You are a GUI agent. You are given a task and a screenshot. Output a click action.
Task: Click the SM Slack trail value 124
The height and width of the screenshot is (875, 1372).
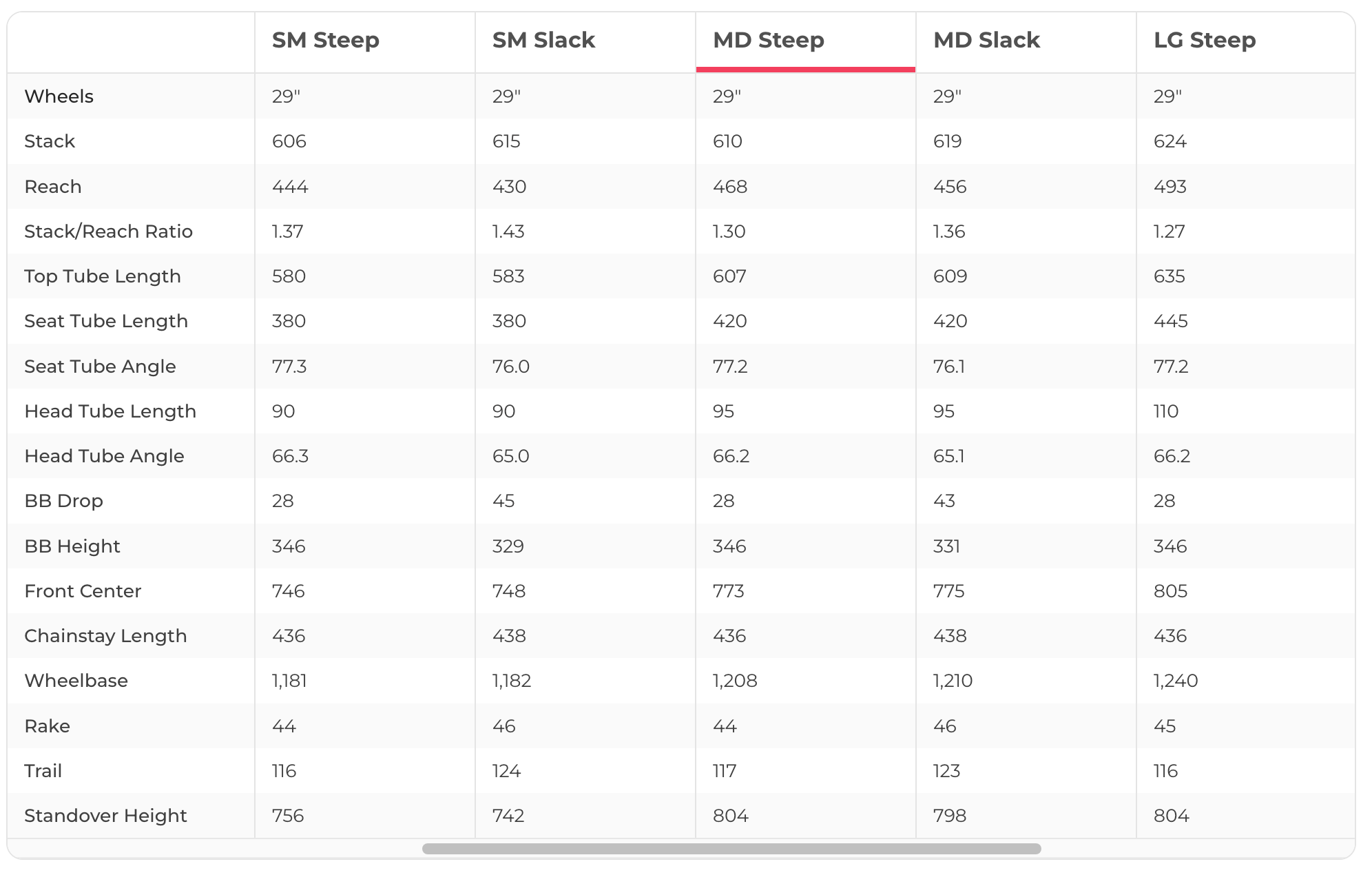pyautogui.click(x=506, y=771)
